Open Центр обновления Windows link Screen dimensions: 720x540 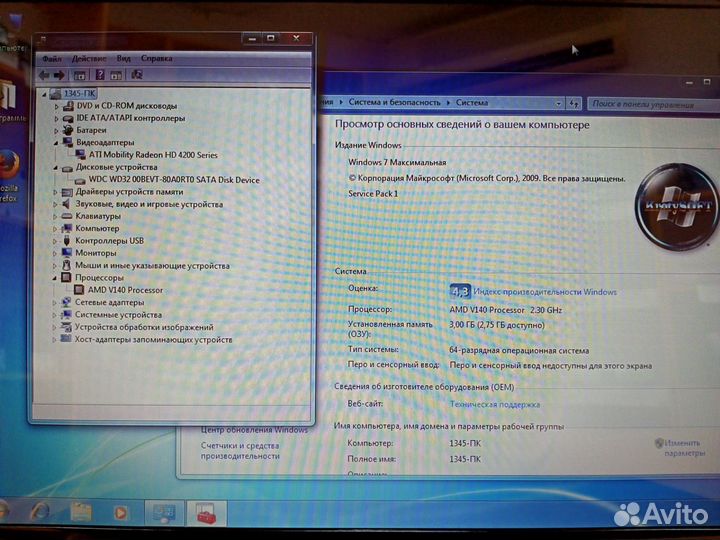pos(254,430)
